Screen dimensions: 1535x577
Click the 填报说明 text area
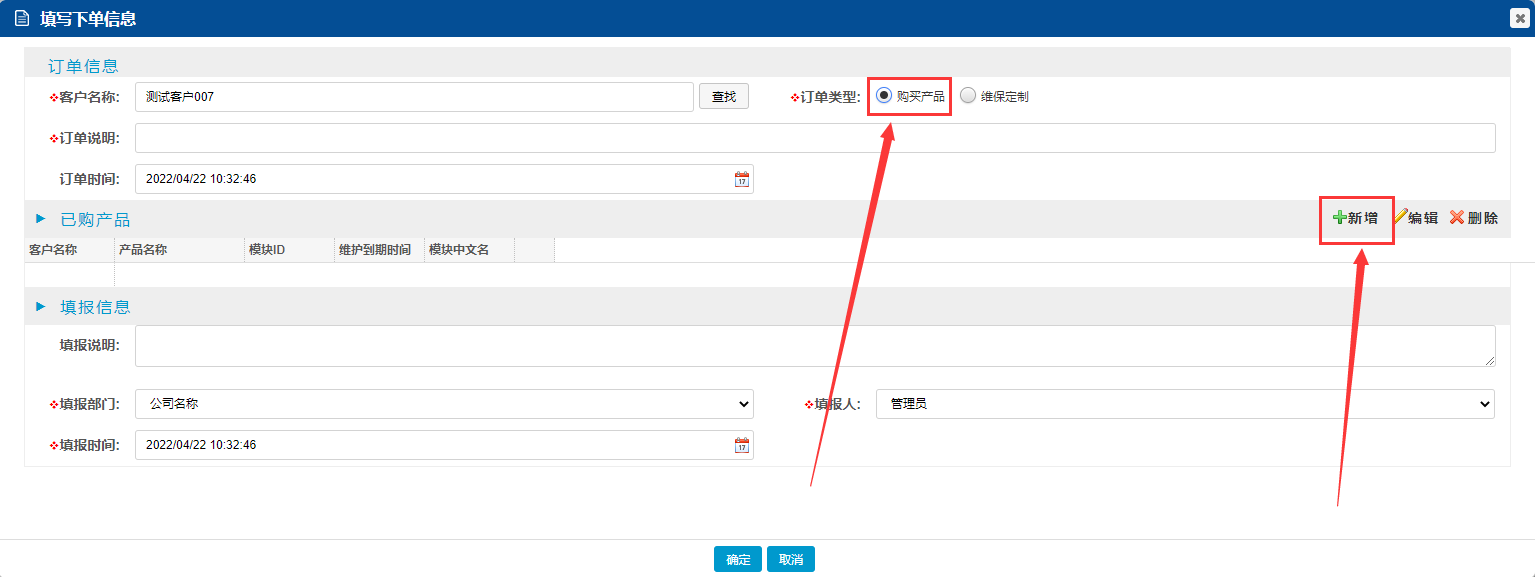coord(814,346)
